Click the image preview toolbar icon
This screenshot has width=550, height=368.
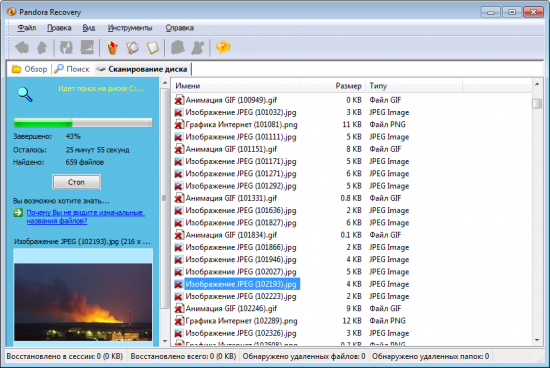tap(87, 47)
